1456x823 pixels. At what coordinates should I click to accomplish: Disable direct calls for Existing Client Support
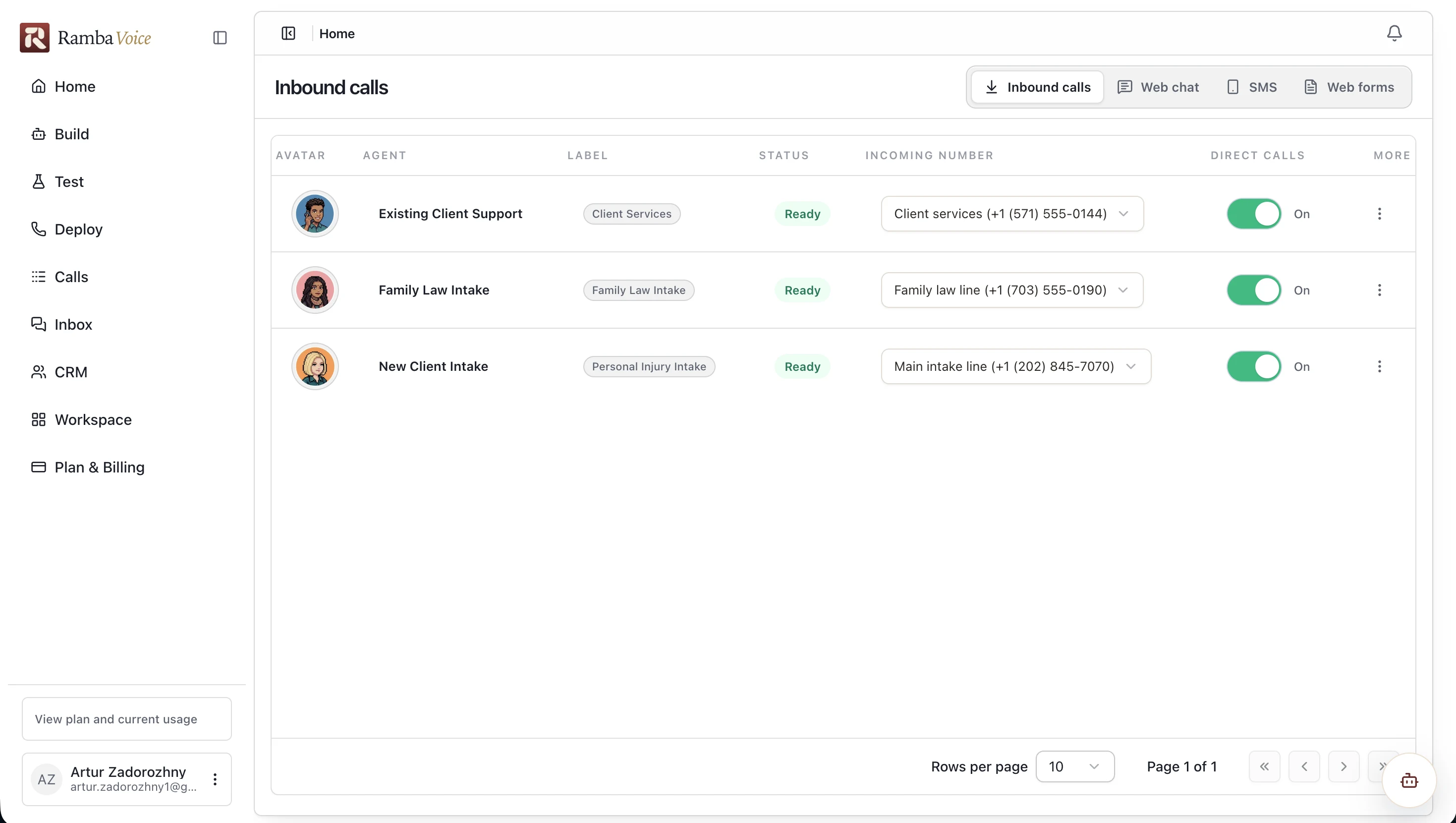click(1254, 214)
